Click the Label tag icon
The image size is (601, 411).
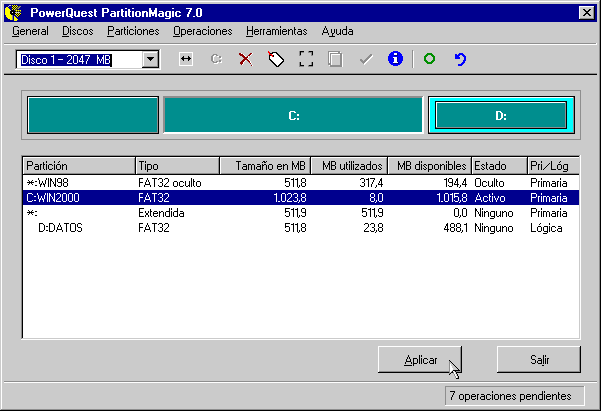(276, 59)
